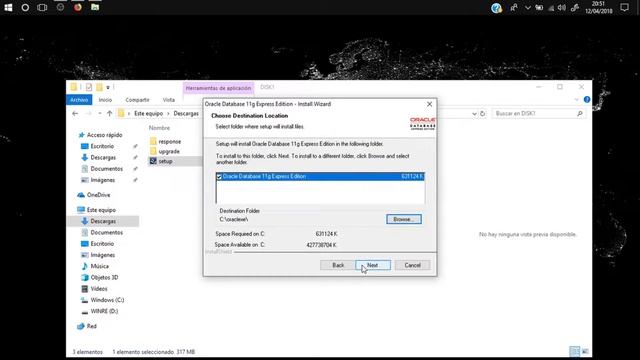Viewport: 640px width, 360px height.
Task: Open Red network in sidebar
Action: [91, 327]
